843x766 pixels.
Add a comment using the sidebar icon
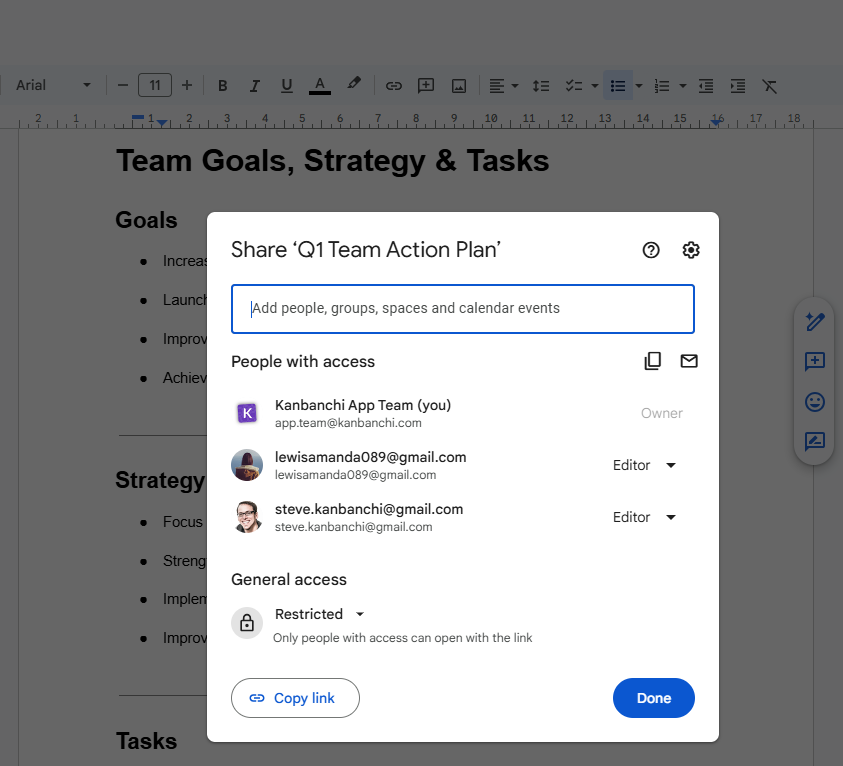click(814, 362)
